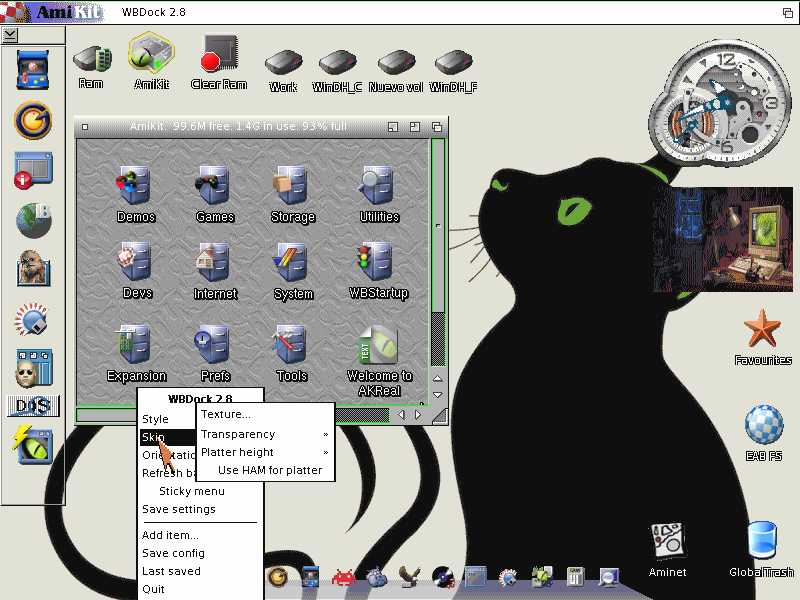Screen dimensions: 800x600
Task: Choose Save settings in WBDock menu
Action: pos(201,509)
